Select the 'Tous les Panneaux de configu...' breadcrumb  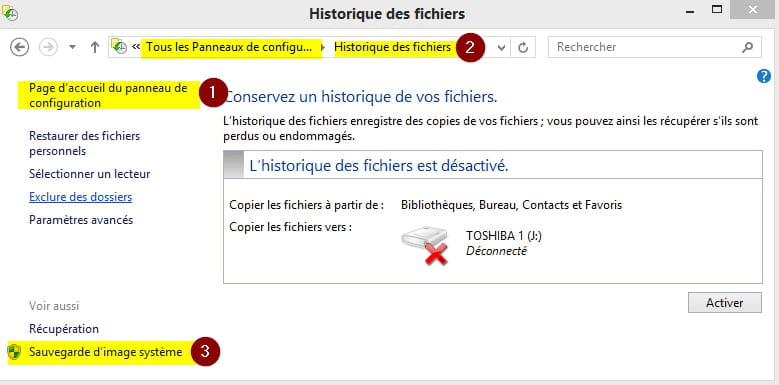(x=230, y=47)
